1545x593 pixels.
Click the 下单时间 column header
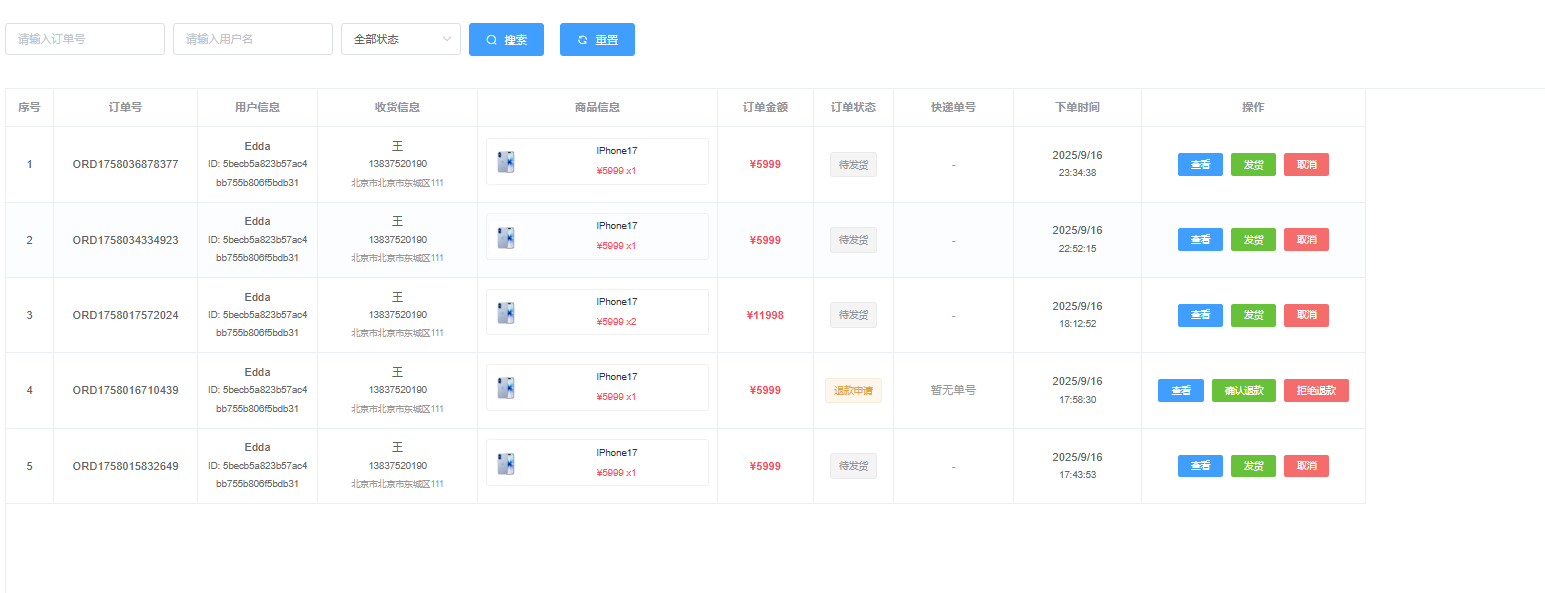coord(1077,107)
